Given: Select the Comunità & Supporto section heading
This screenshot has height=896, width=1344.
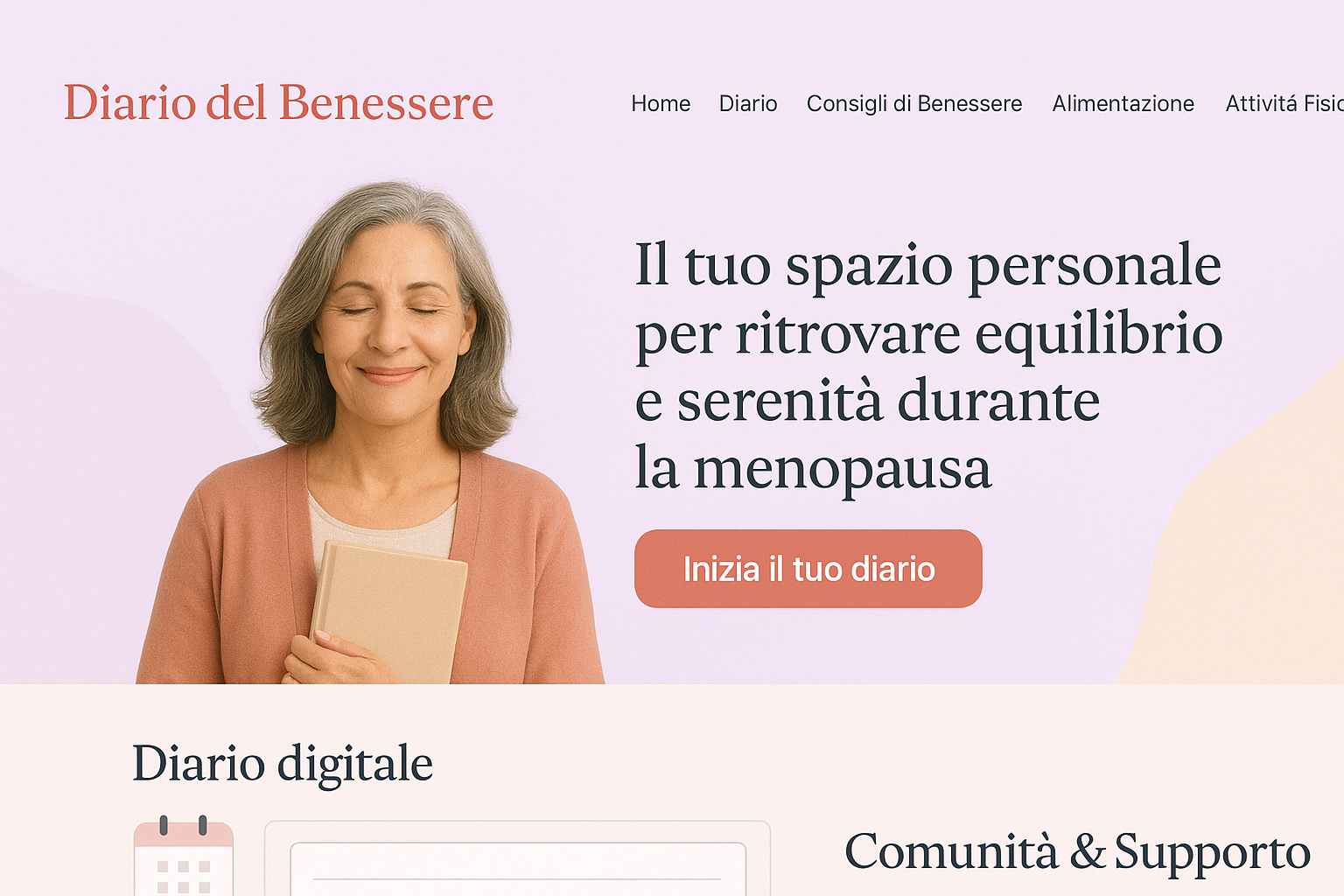Looking at the screenshot, I should (x=1077, y=852).
